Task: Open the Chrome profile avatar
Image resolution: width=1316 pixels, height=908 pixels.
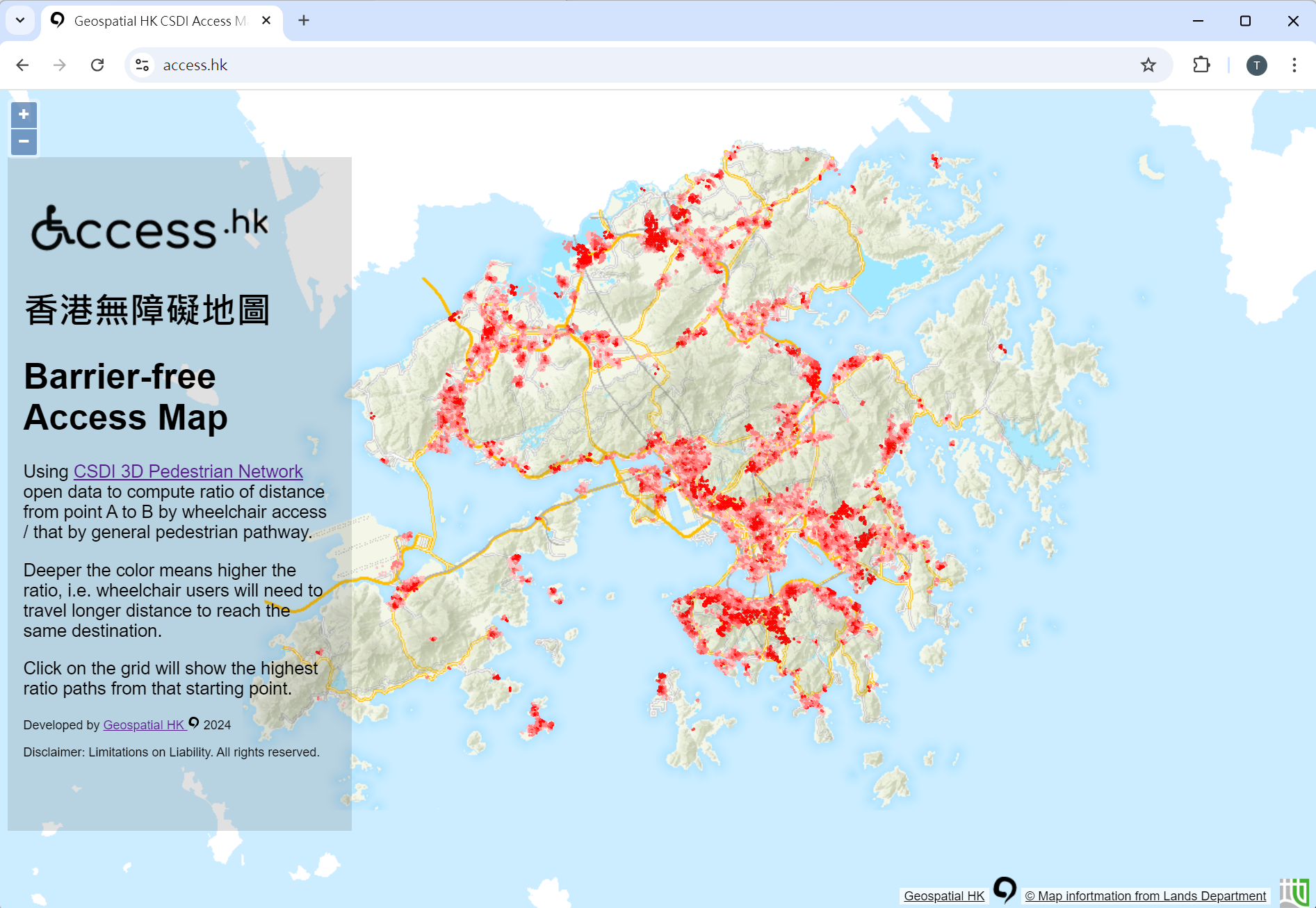Action: 1257,65
